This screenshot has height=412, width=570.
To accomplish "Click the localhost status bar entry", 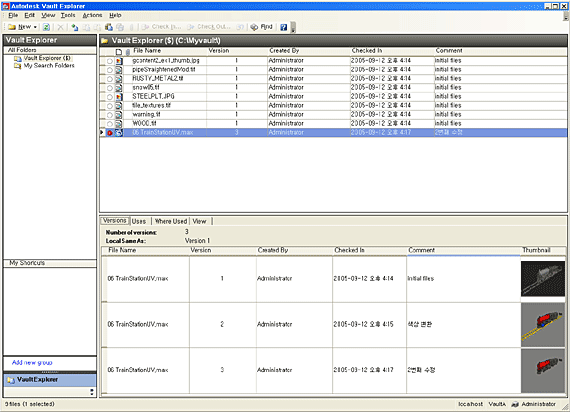I will pos(470,404).
